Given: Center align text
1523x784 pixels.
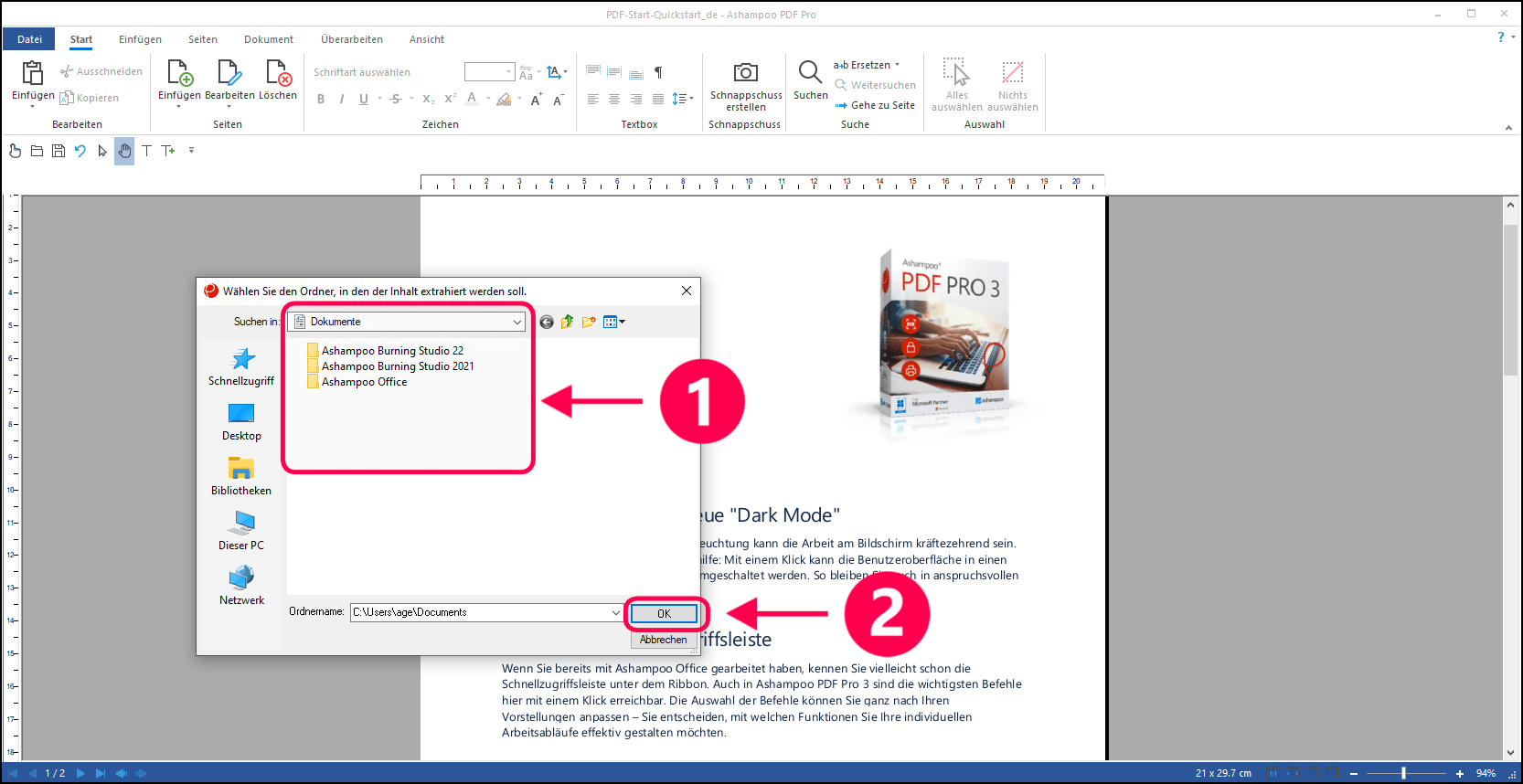Looking at the screenshot, I should (x=614, y=99).
